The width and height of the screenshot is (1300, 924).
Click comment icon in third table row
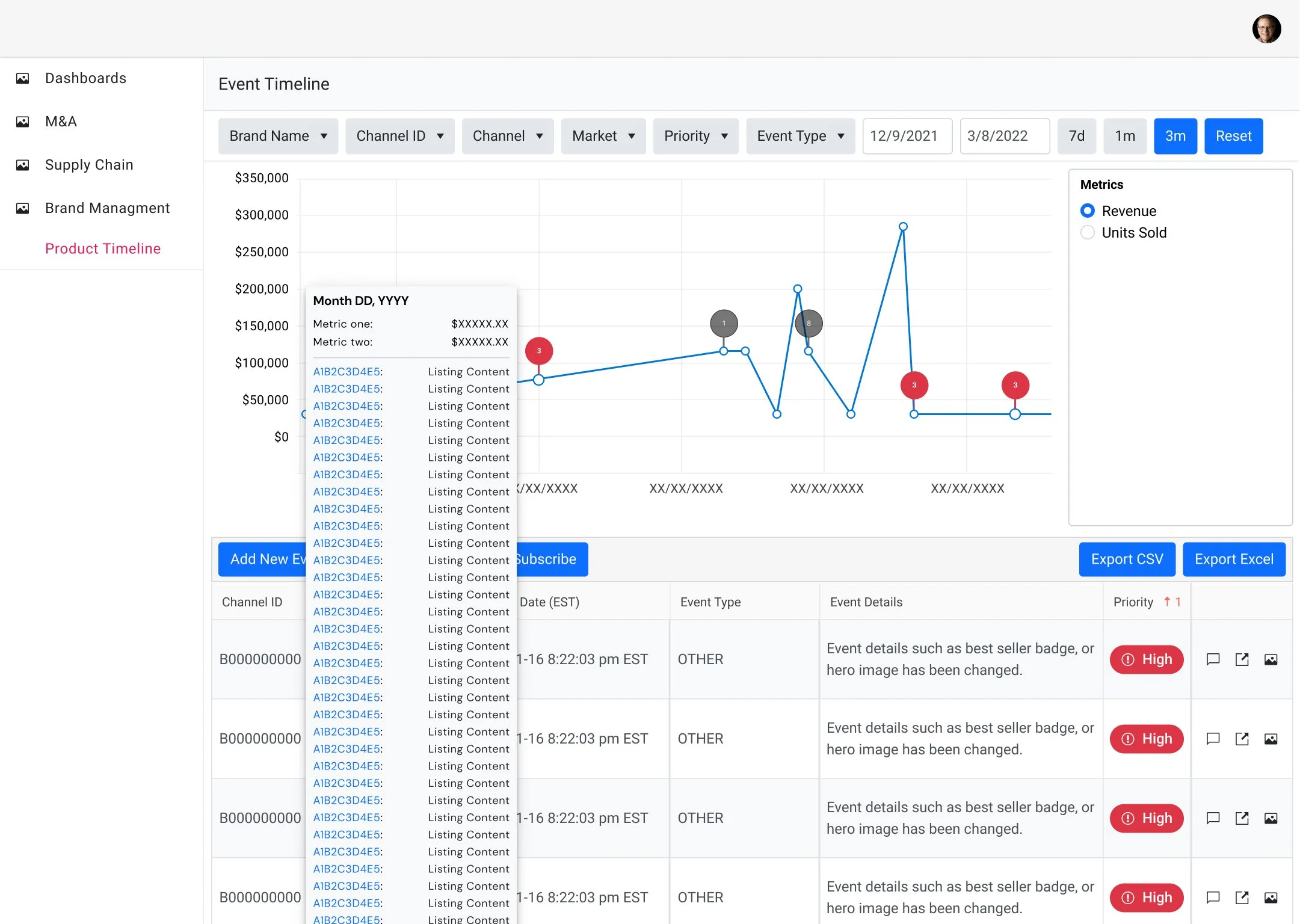pyautogui.click(x=1213, y=818)
